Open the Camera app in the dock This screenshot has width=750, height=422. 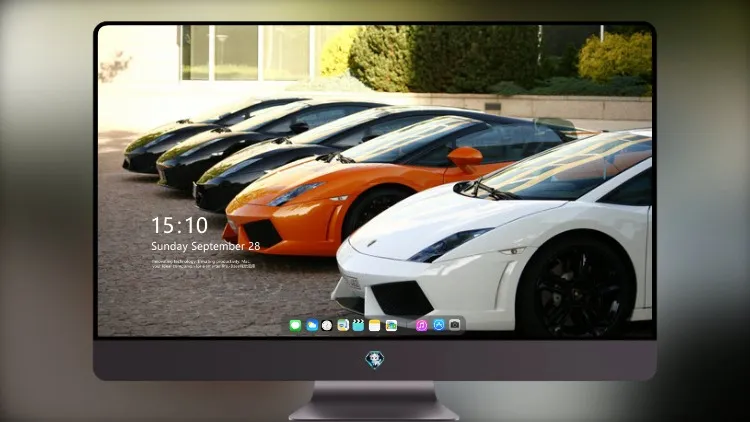(455, 325)
